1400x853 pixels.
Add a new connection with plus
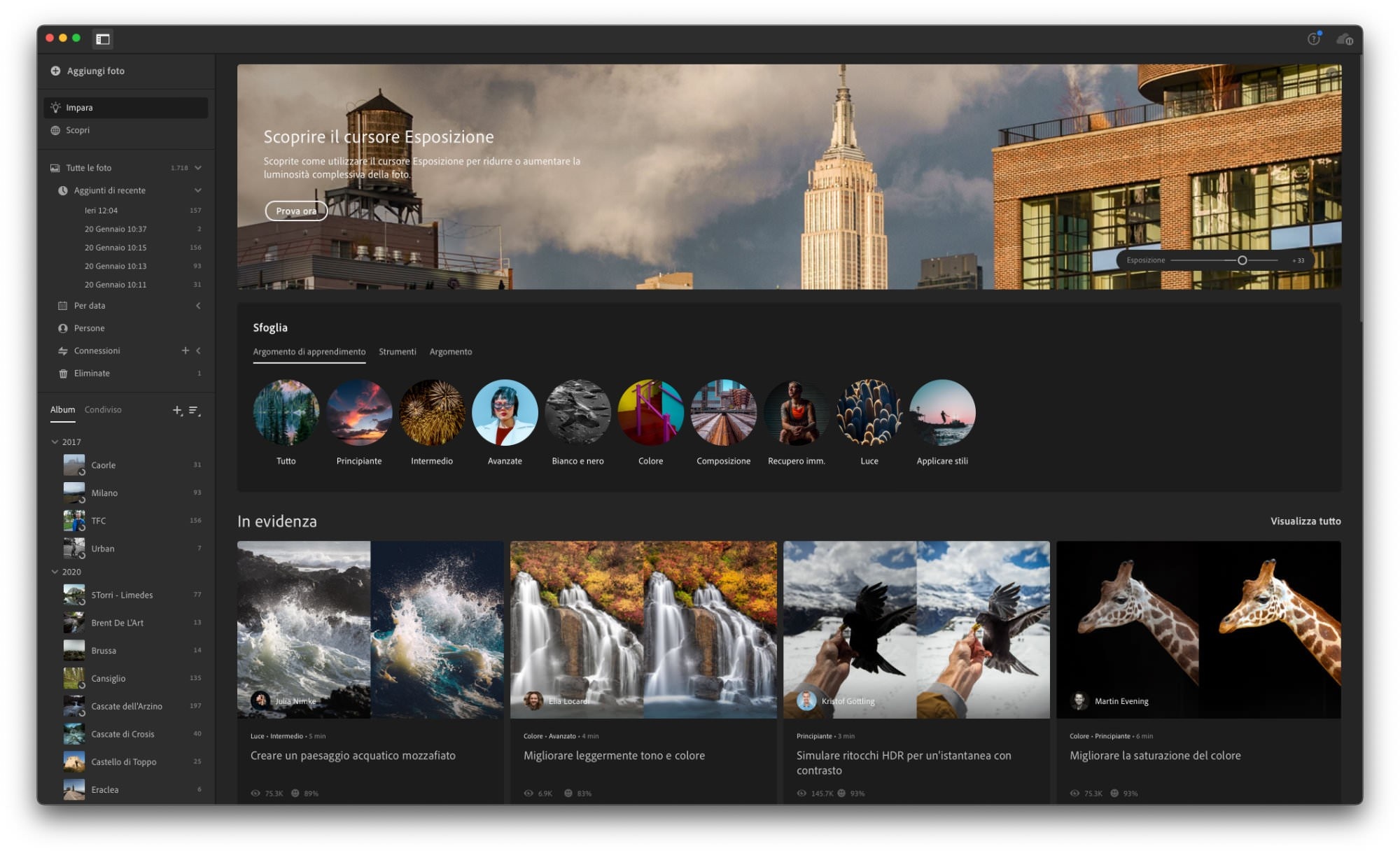tap(185, 351)
